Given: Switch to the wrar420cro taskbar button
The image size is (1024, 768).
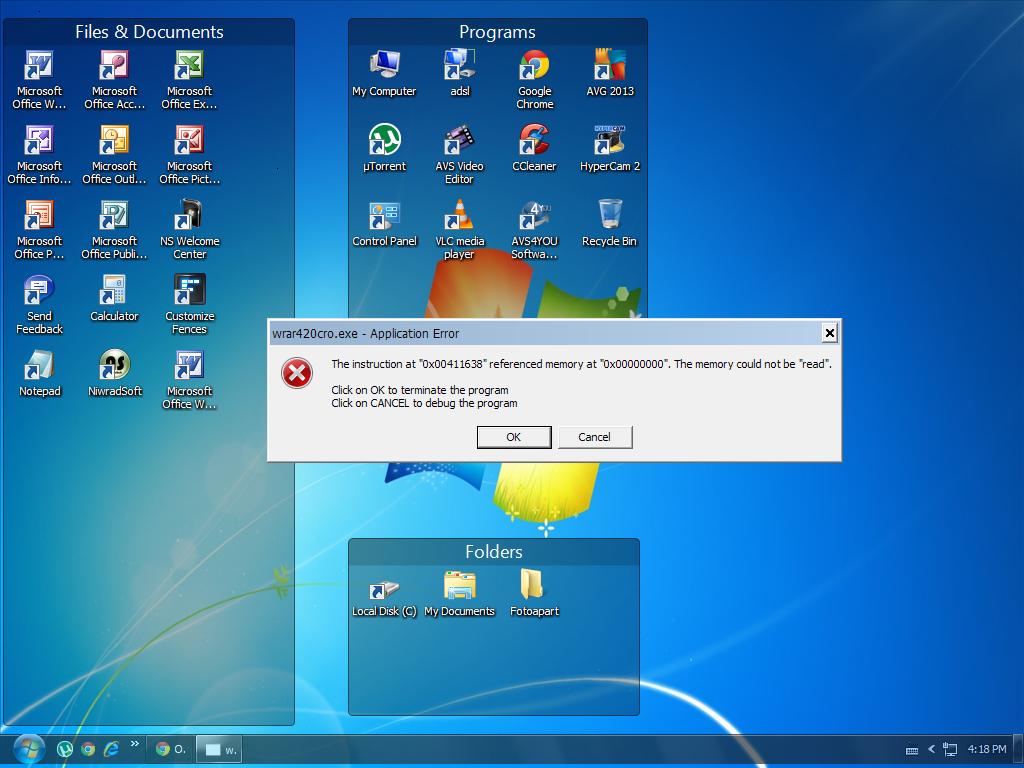Looking at the screenshot, I should (x=220, y=750).
